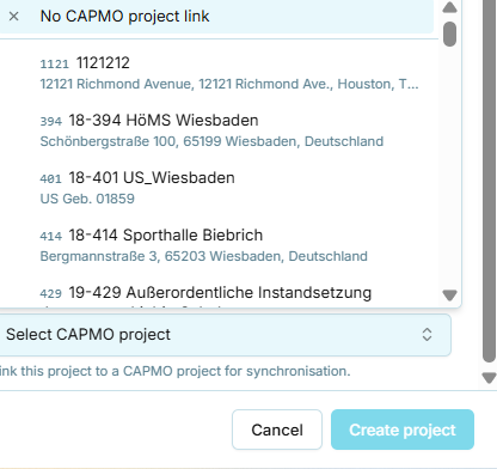Click the up-down chevron of the CAPMO combo box

(x=427, y=335)
